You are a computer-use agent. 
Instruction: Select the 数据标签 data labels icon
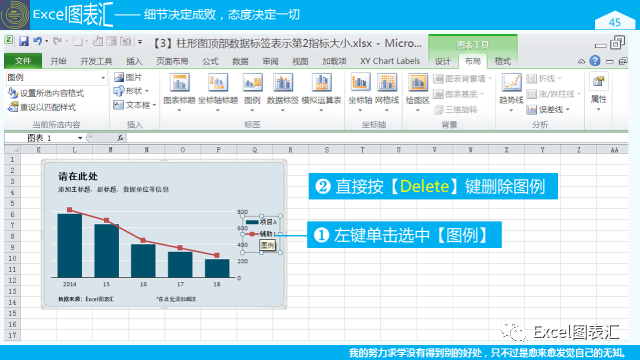(x=282, y=82)
